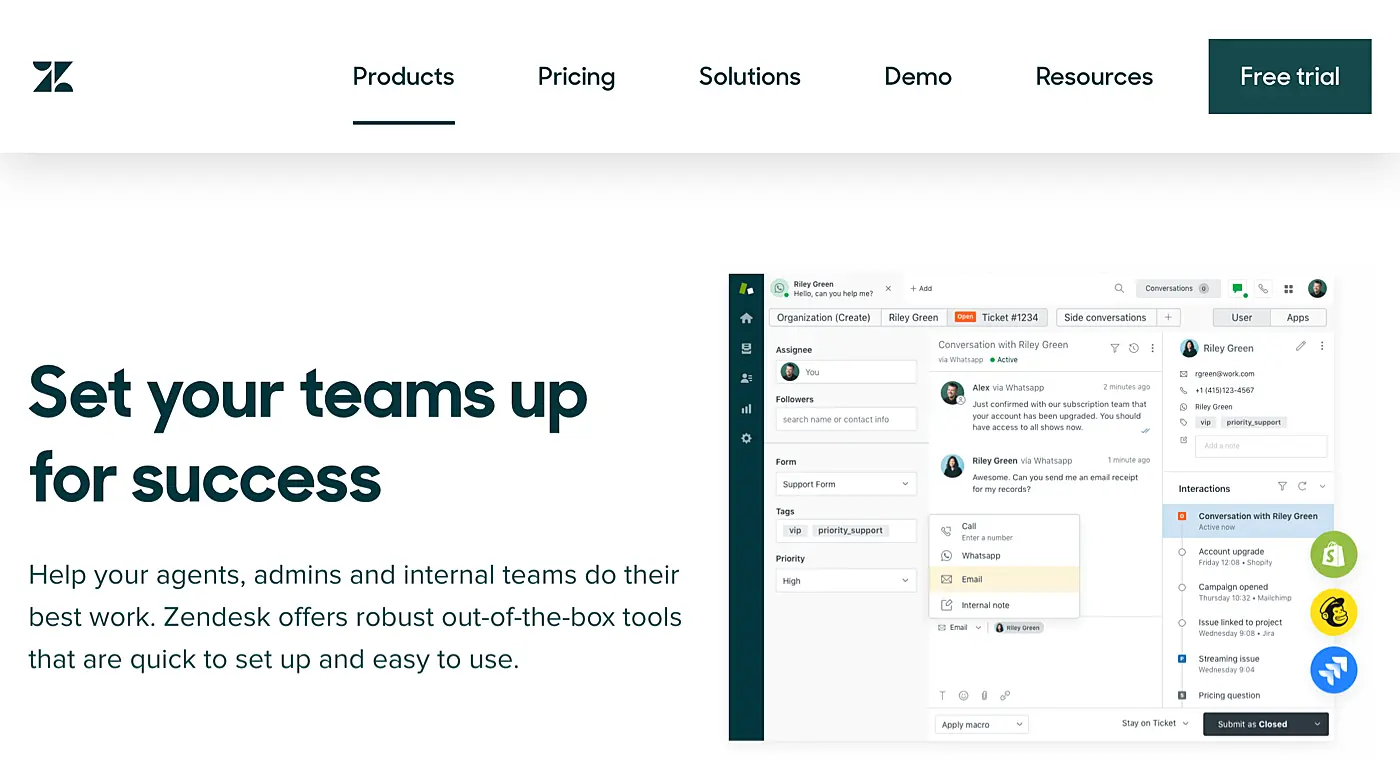Expand the Support Form dropdown
This screenshot has height=776, width=1400.
tap(846, 483)
